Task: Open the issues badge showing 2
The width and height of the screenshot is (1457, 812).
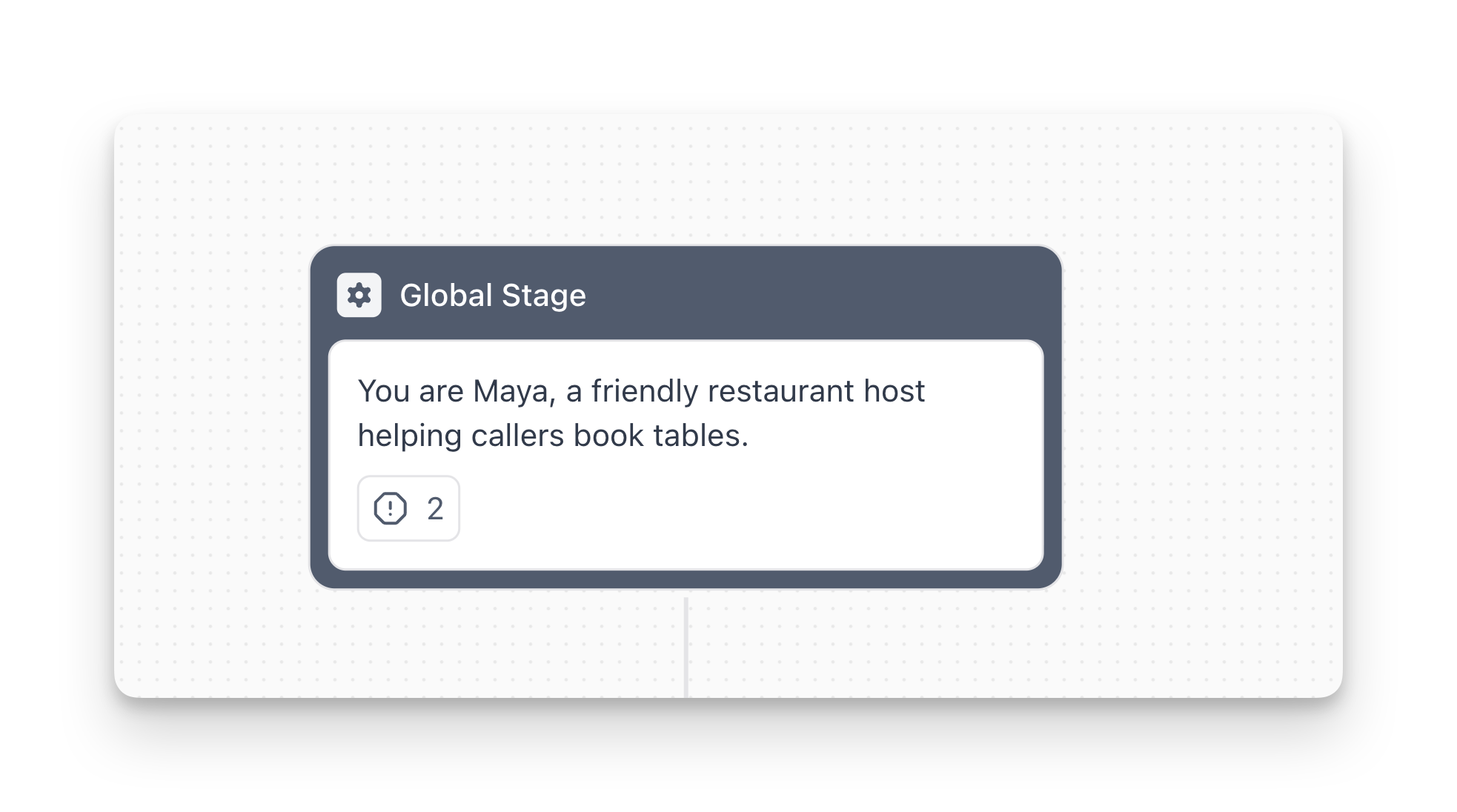Action: click(408, 508)
